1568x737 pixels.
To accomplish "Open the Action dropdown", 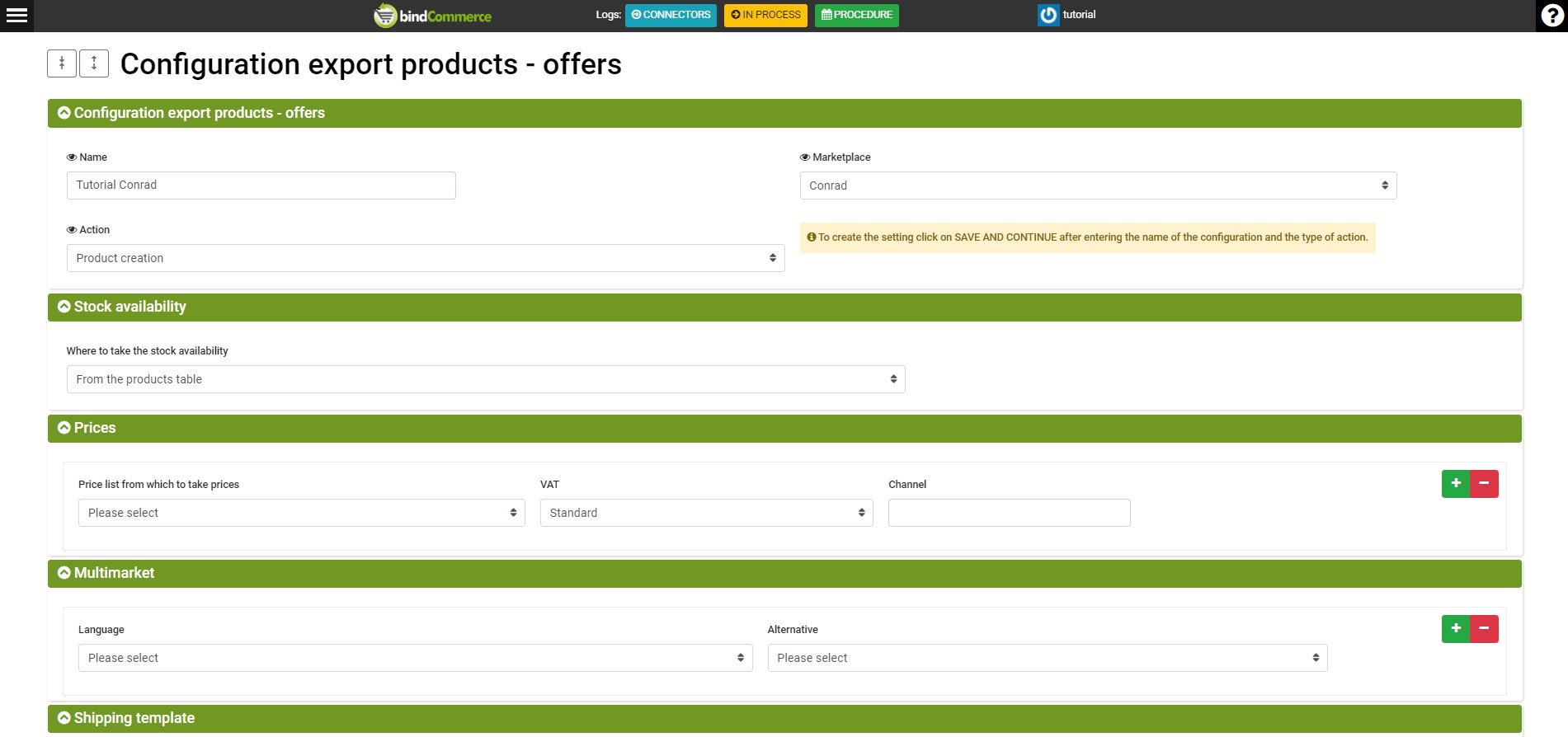I will [425, 258].
